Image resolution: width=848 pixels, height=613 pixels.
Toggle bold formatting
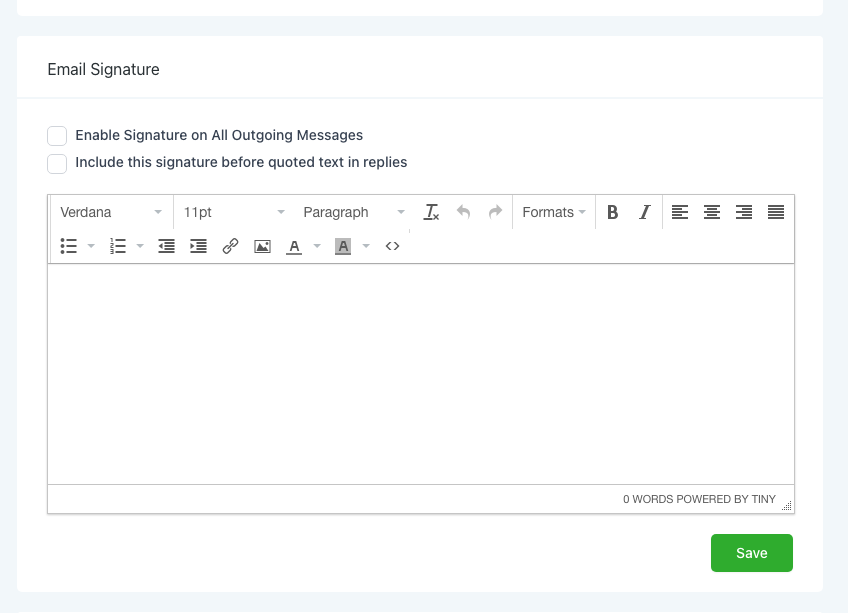point(612,212)
